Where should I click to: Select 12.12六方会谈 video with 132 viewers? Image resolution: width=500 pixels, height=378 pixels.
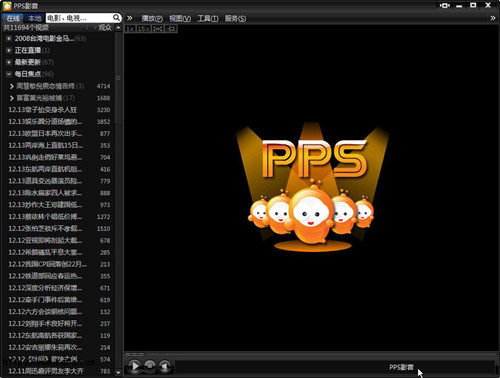coord(59,312)
